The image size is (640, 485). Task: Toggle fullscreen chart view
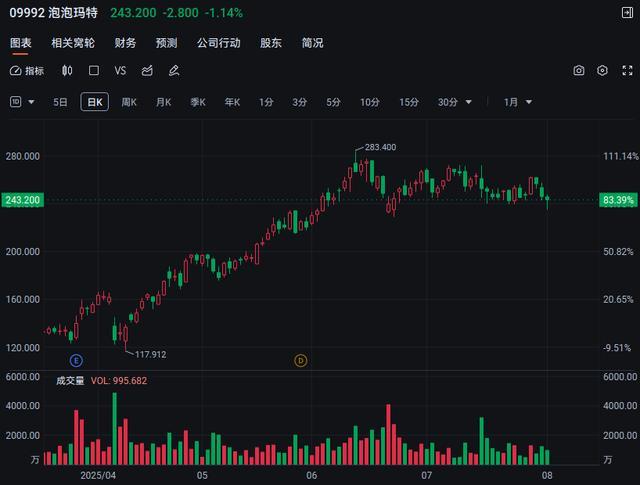click(x=626, y=71)
